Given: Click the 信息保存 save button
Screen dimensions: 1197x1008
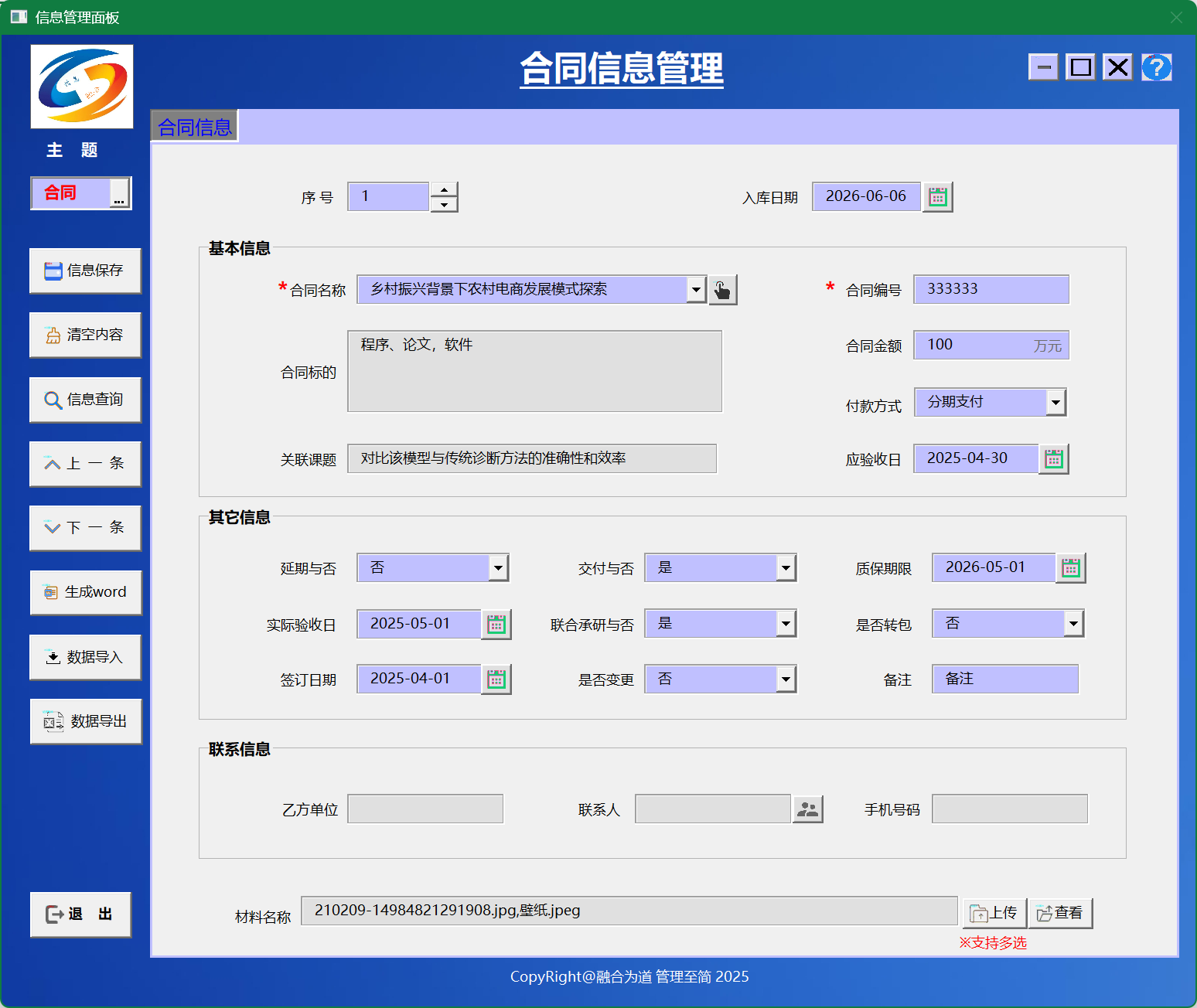Looking at the screenshot, I should point(85,271).
